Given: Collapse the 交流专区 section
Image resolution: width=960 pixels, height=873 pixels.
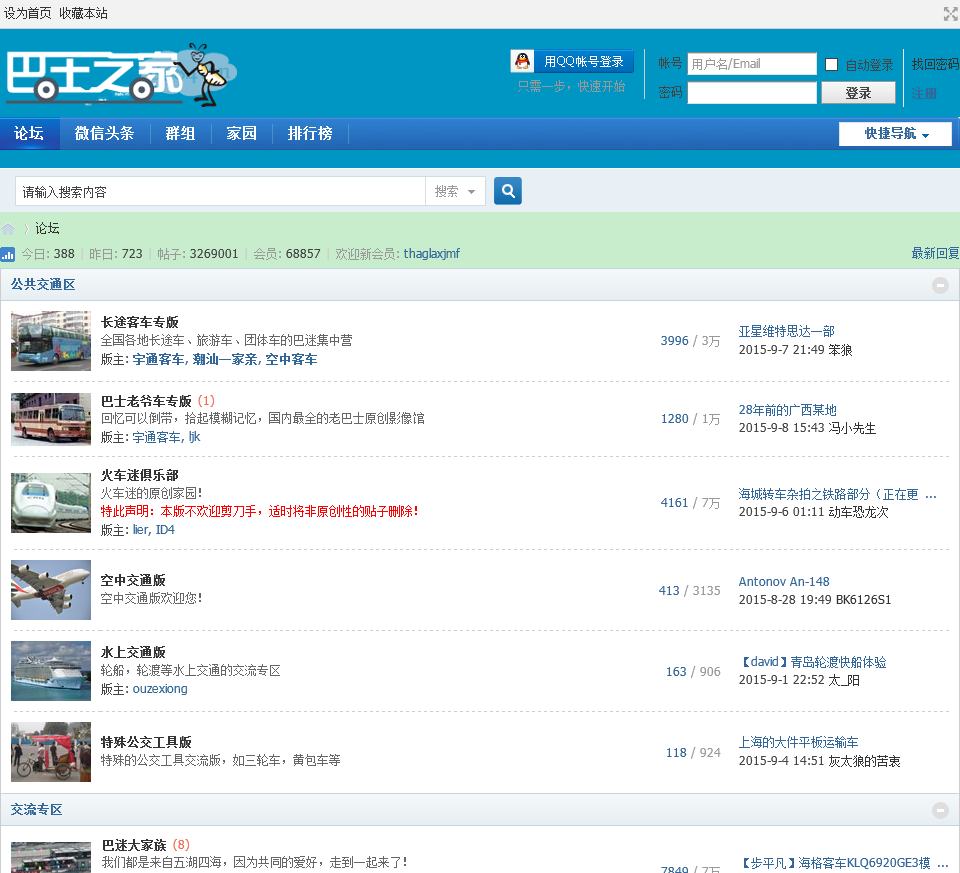Looking at the screenshot, I should coord(940,810).
